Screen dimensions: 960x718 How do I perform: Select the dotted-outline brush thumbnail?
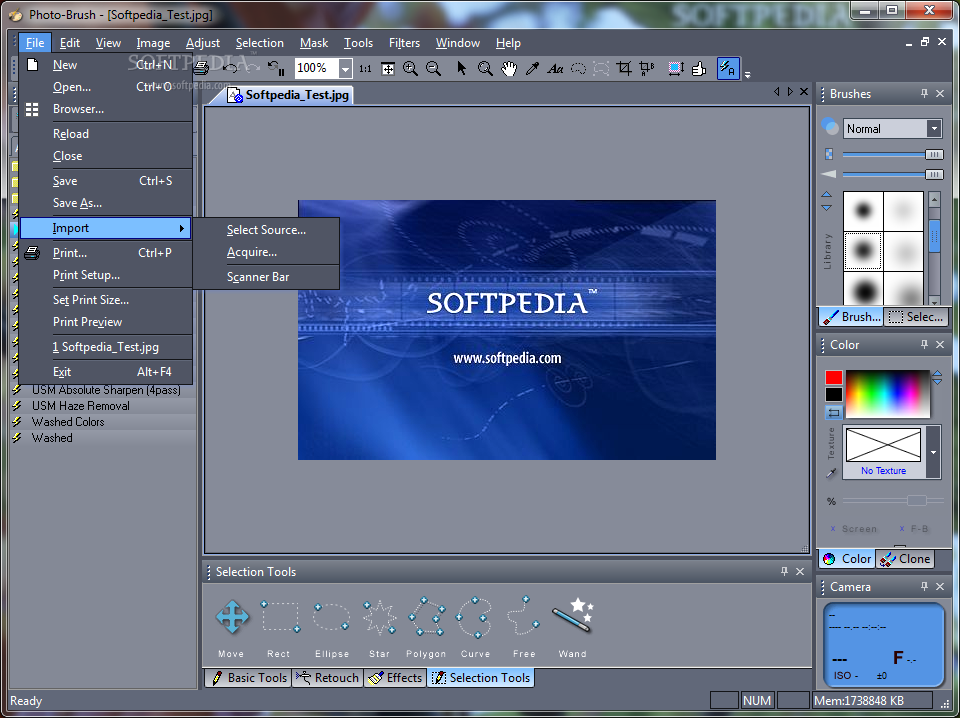(863, 251)
